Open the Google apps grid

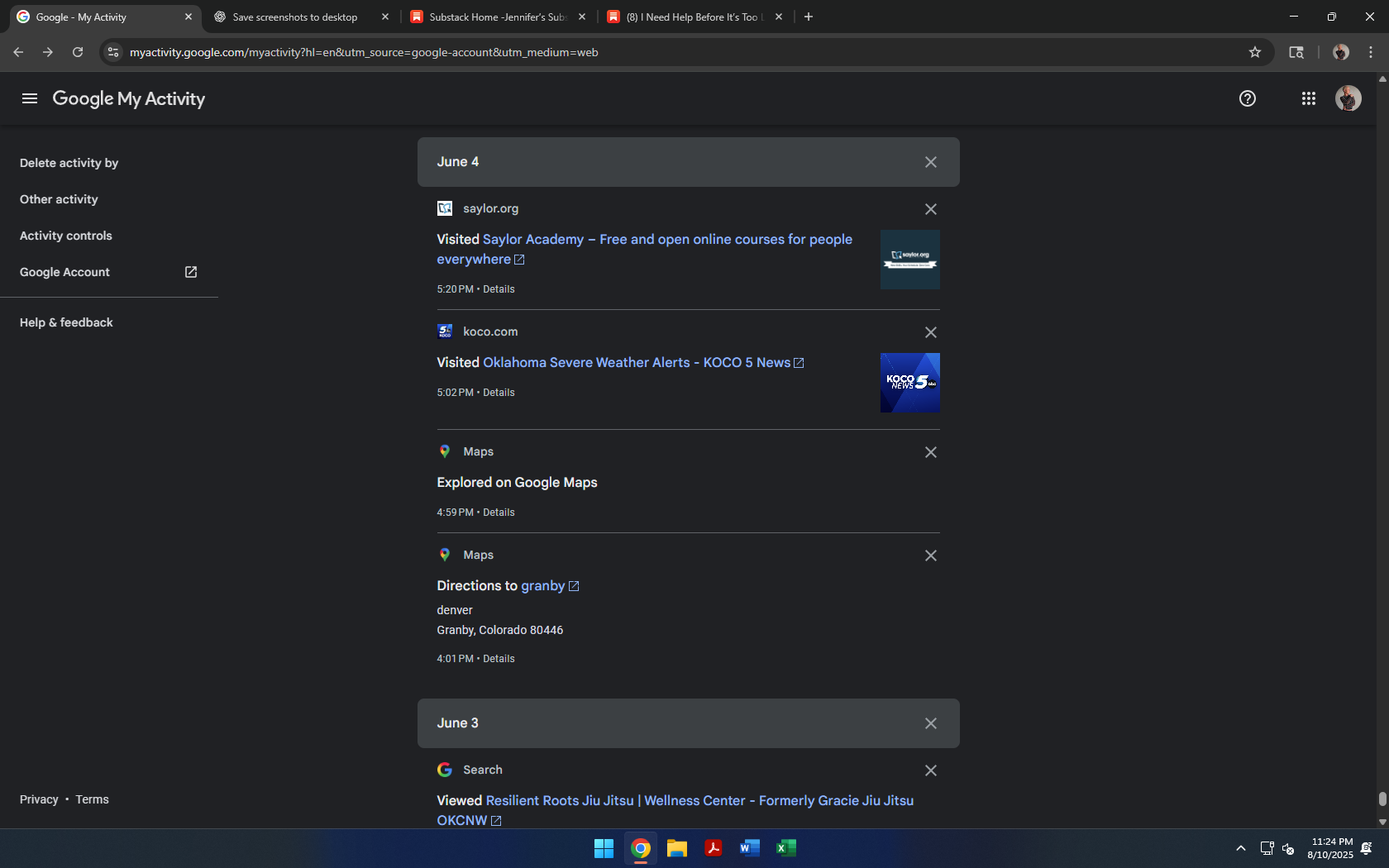tap(1309, 98)
